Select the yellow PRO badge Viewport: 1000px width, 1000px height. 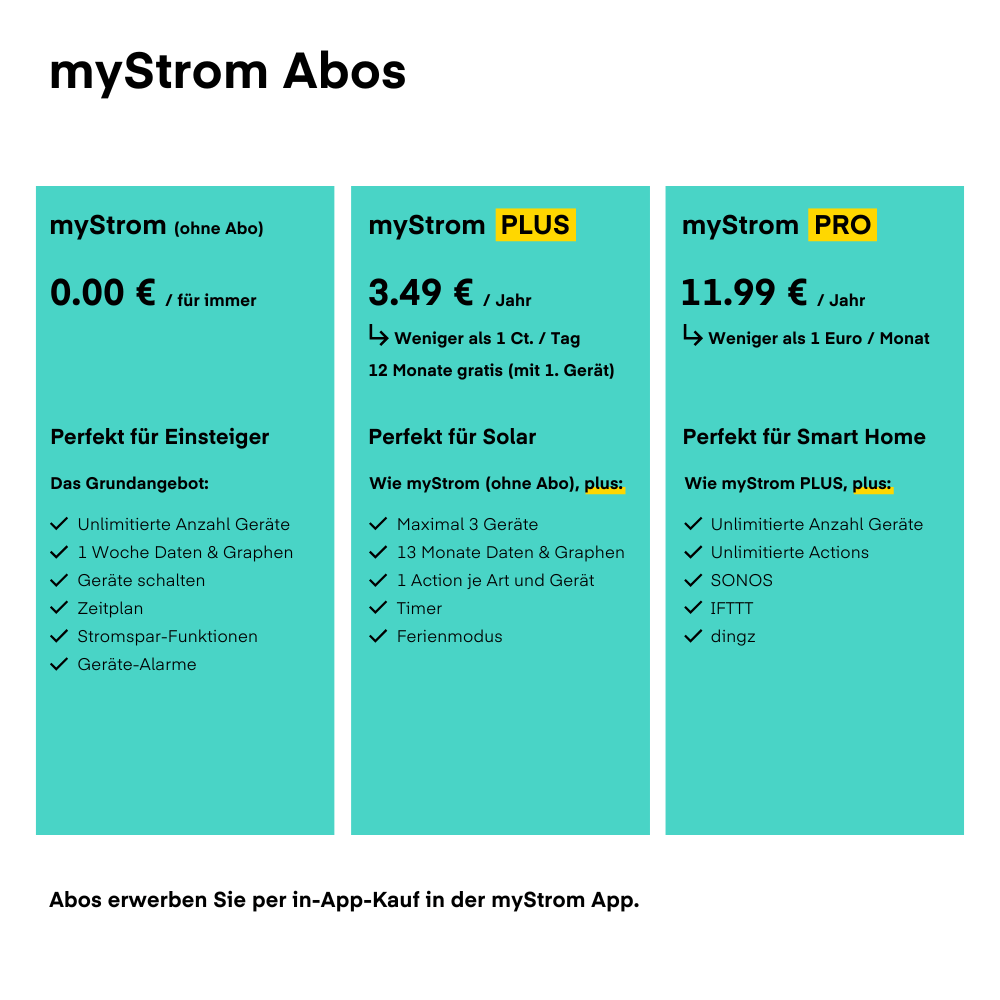coord(842,225)
